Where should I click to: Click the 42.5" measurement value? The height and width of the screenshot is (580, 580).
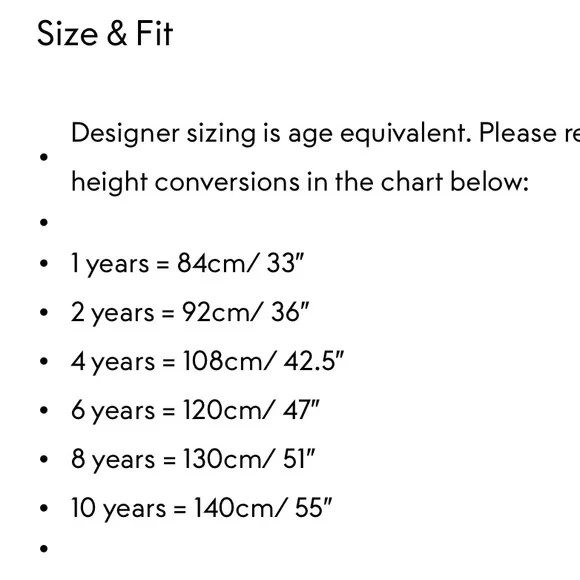point(314,361)
